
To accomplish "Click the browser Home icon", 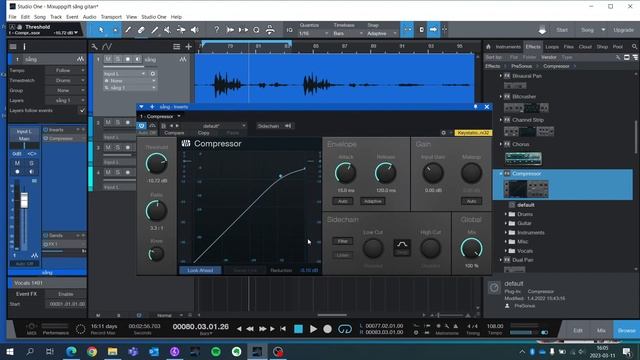I will pyautogui.click(x=488, y=47).
